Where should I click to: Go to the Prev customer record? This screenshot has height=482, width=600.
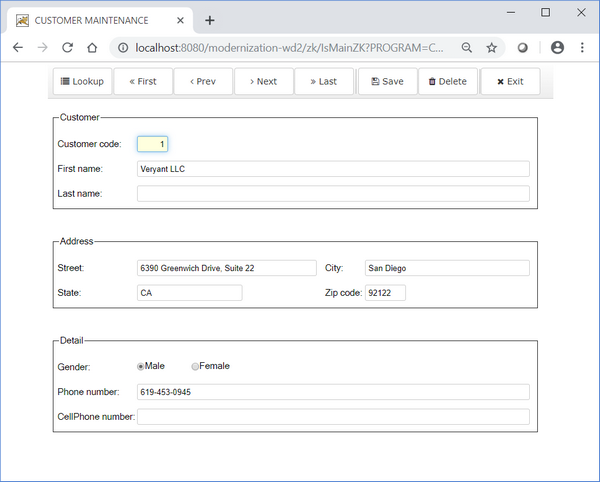[x=203, y=82]
